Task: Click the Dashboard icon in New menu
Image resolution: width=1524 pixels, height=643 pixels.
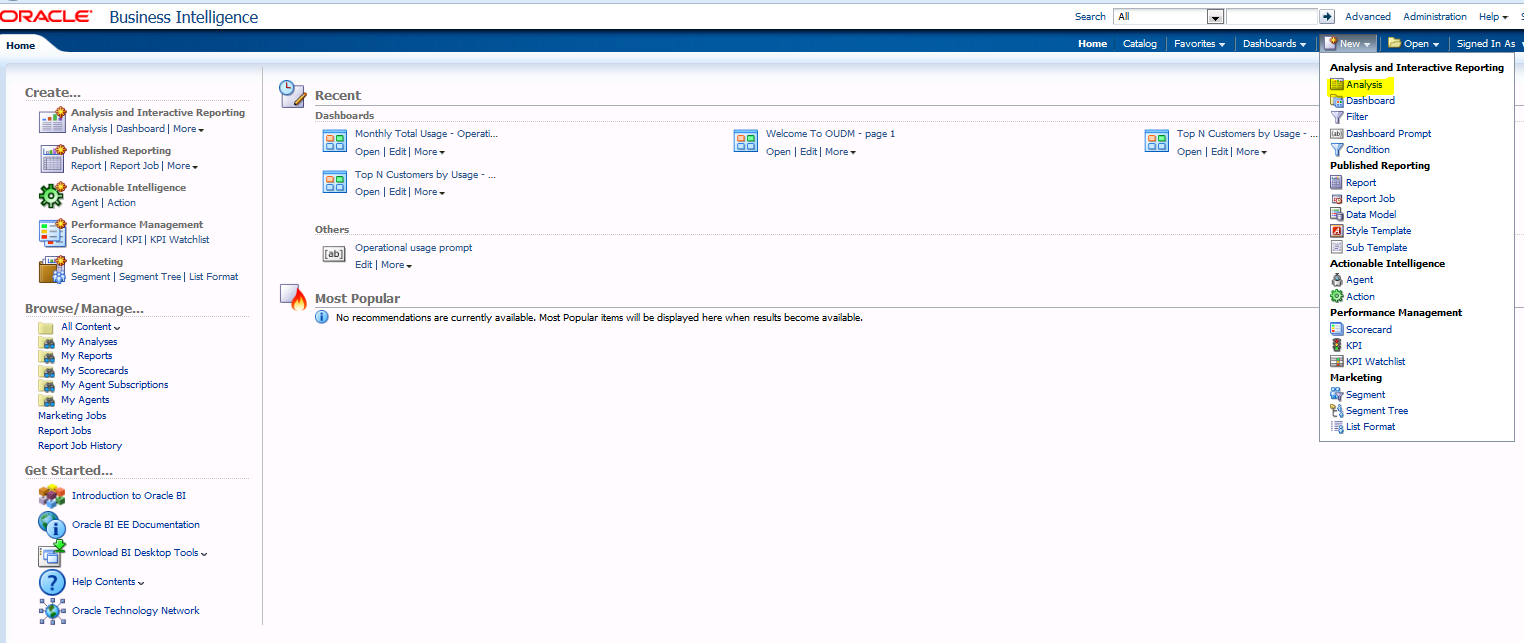Action: coord(1337,101)
